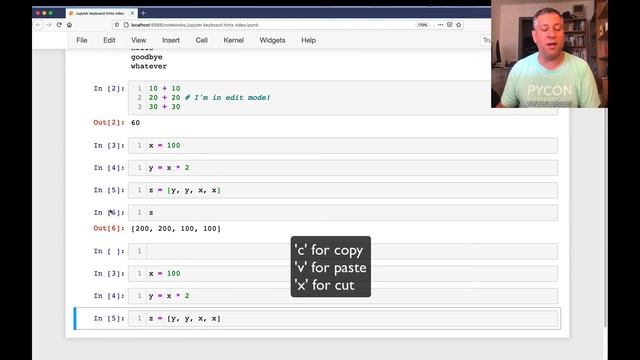The width and height of the screenshot is (640, 360).
Task: Click the first 'x = 100' cell In [3]
Action: 343,146
